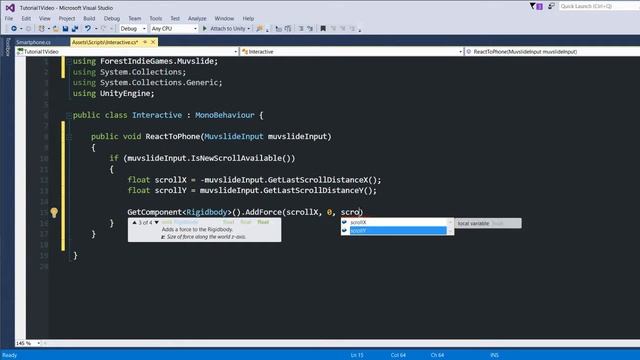Click the green Start arrow icon
The image size is (640, 360).
(x=205, y=29)
